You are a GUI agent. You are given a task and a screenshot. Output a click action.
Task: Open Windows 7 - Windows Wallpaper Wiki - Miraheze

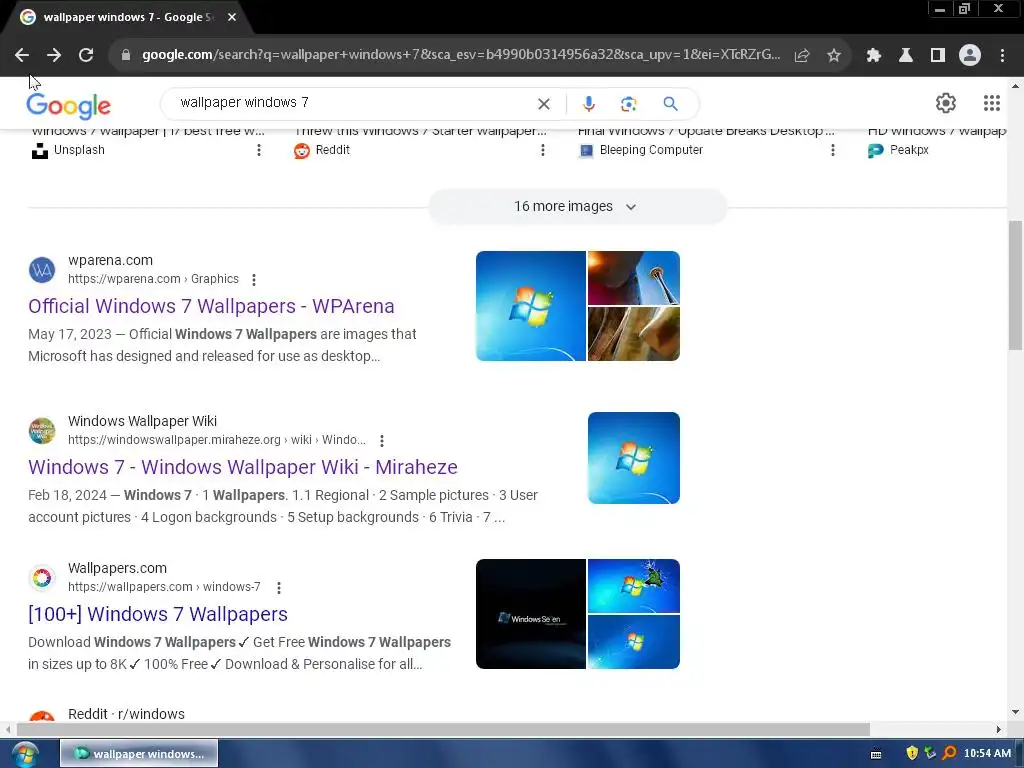pos(242,468)
